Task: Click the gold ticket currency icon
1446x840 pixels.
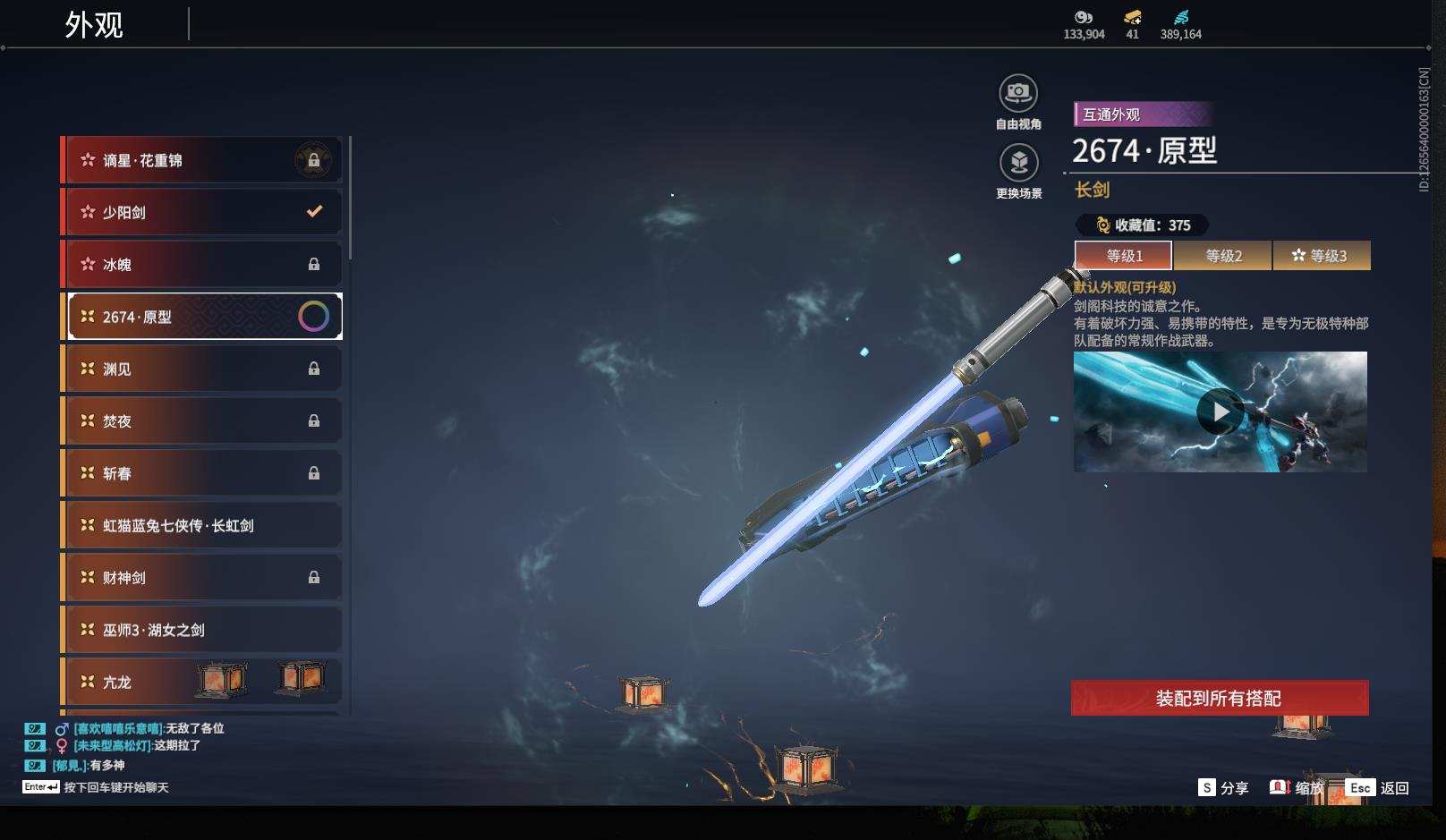Action: pos(1133,17)
